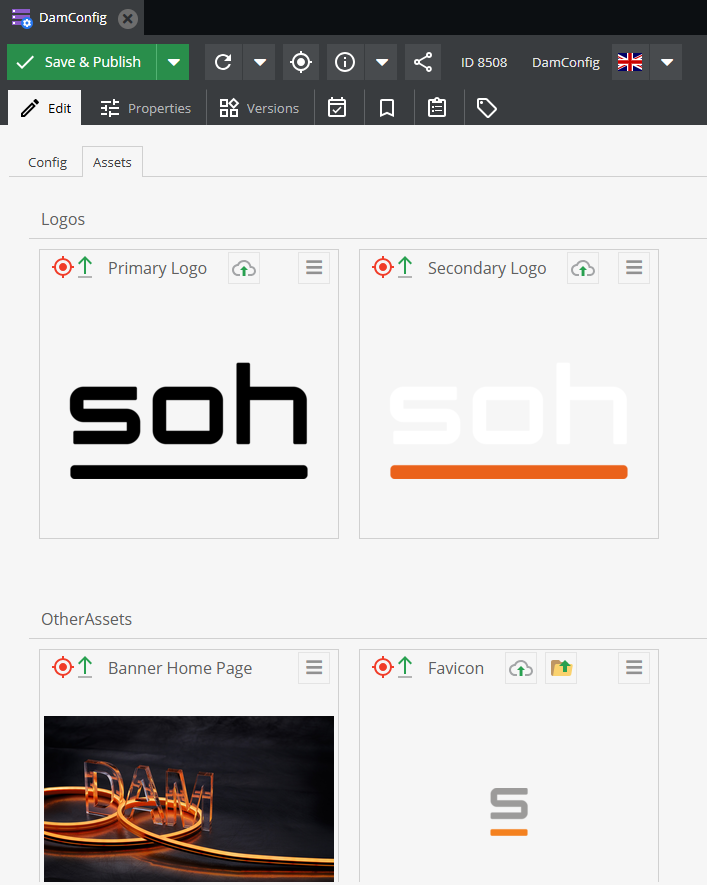This screenshot has height=885, width=707.
Task: Click the reload refresh icon
Action: pos(223,62)
